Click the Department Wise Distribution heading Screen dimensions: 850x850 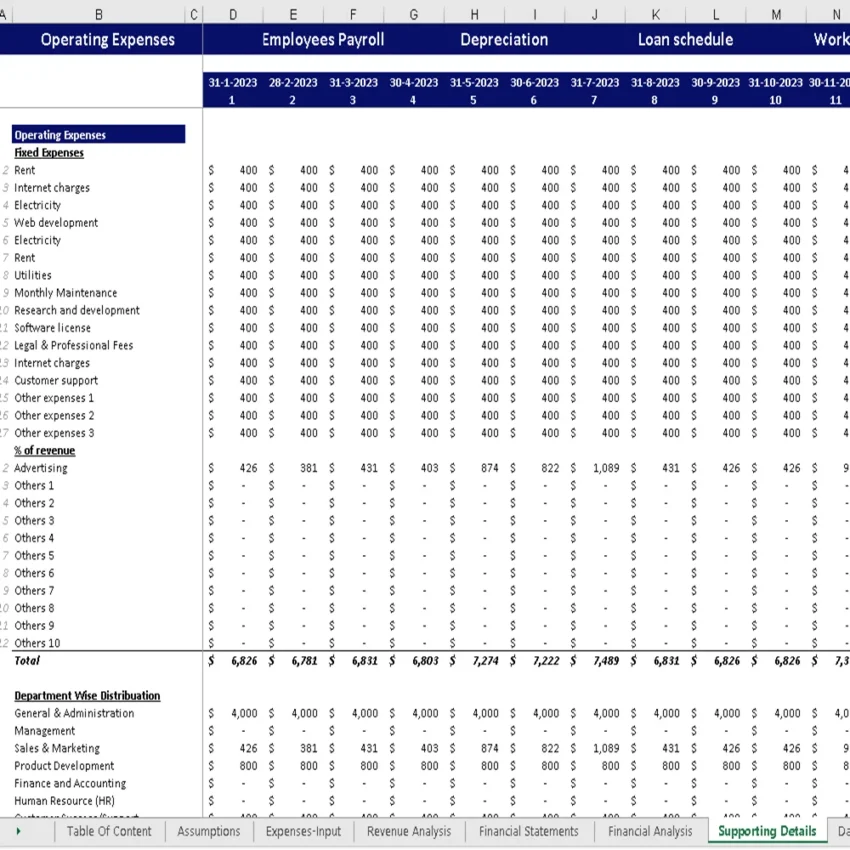(x=88, y=695)
